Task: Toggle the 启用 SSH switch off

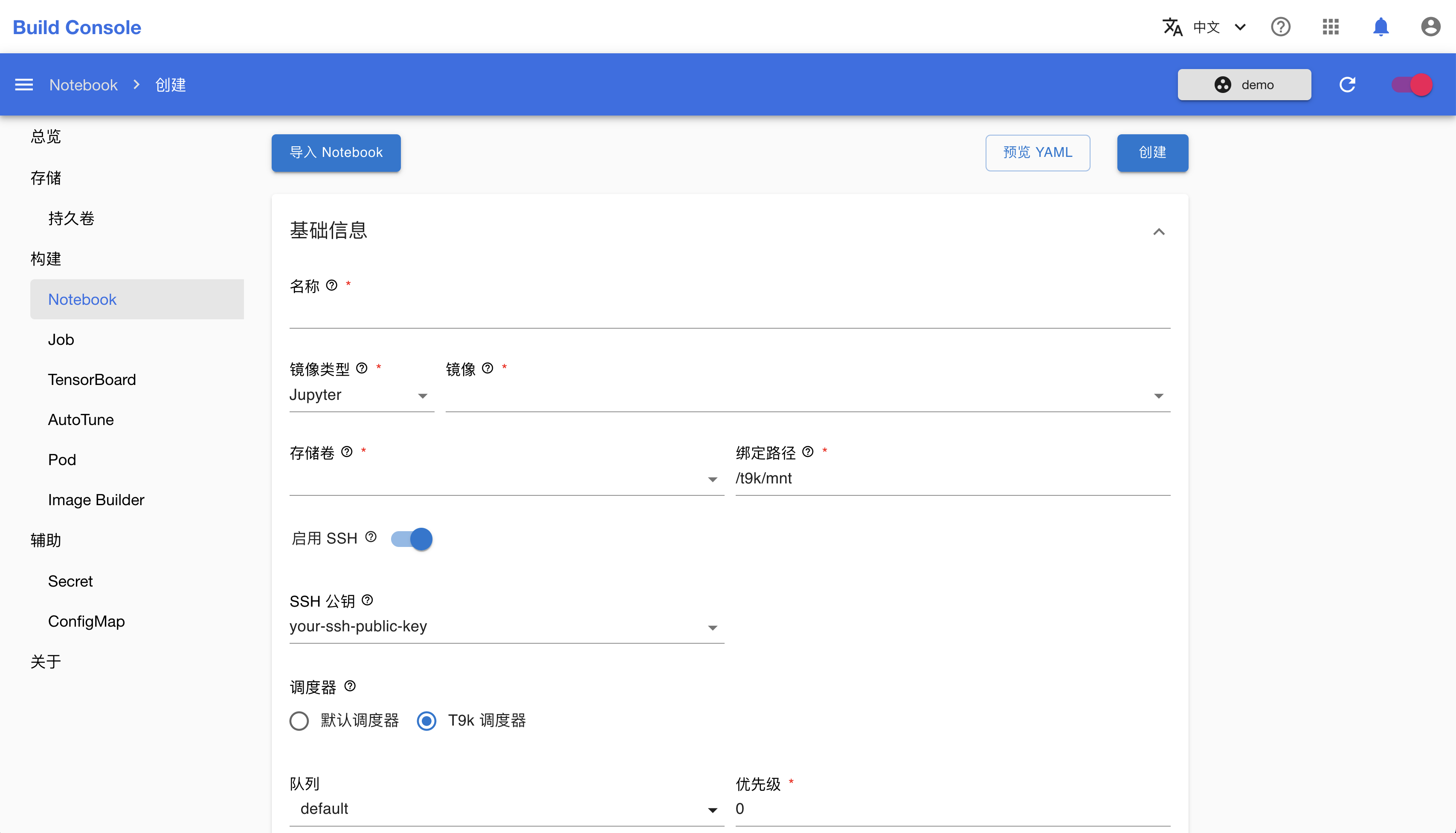Action: (x=413, y=539)
